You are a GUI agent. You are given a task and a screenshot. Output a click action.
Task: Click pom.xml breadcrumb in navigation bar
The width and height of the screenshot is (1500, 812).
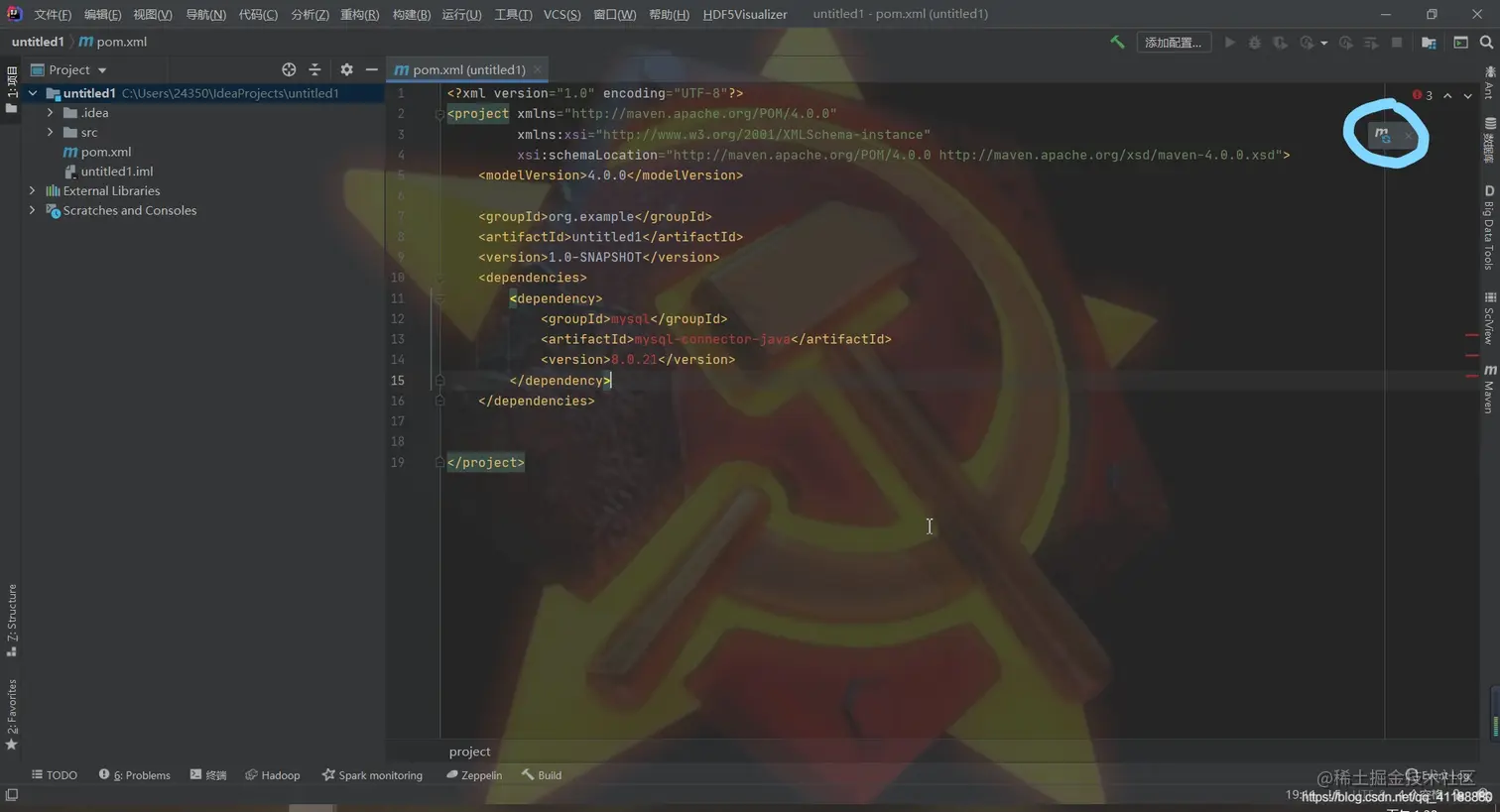click(x=112, y=42)
